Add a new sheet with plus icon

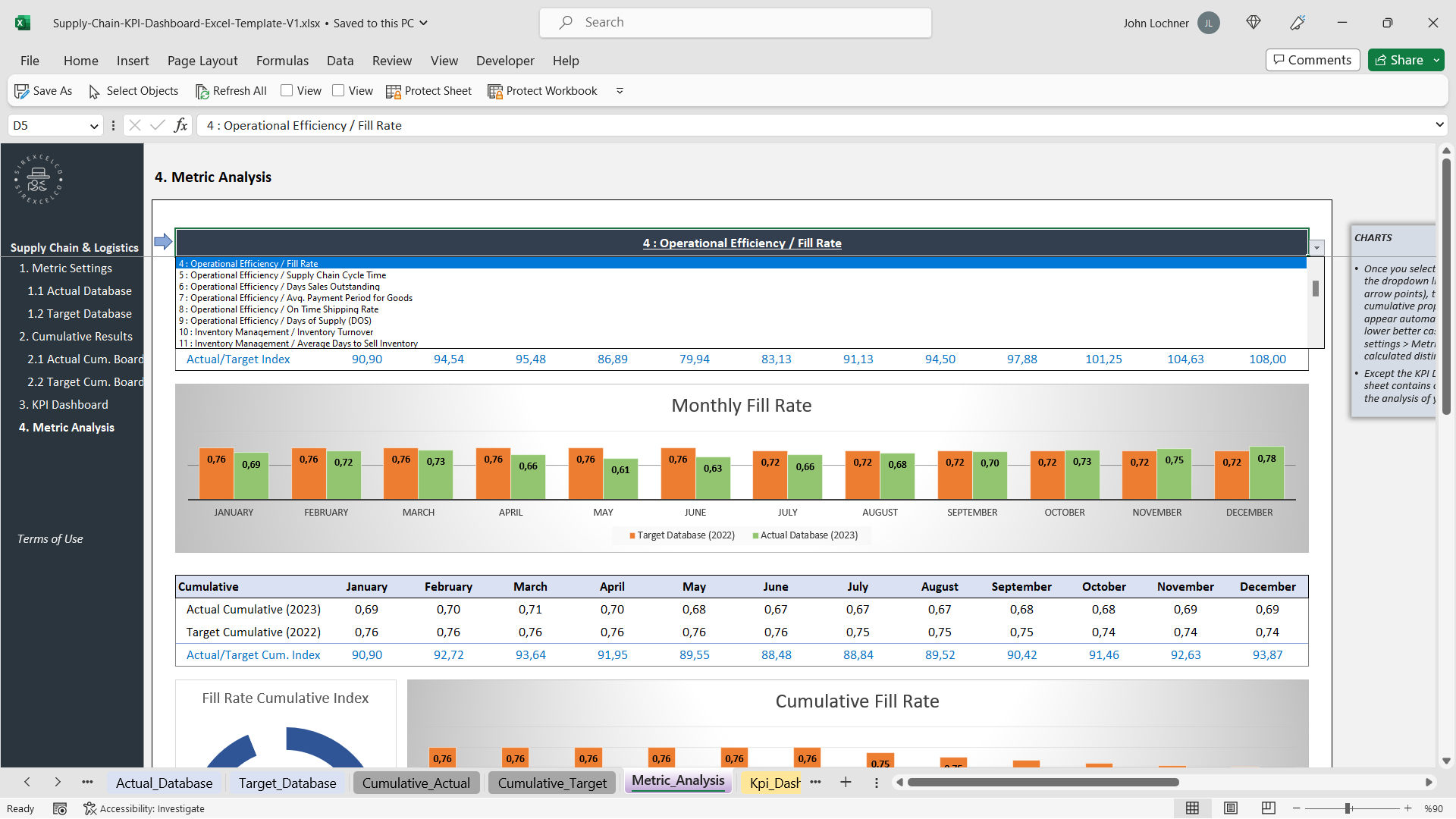click(x=846, y=782)
